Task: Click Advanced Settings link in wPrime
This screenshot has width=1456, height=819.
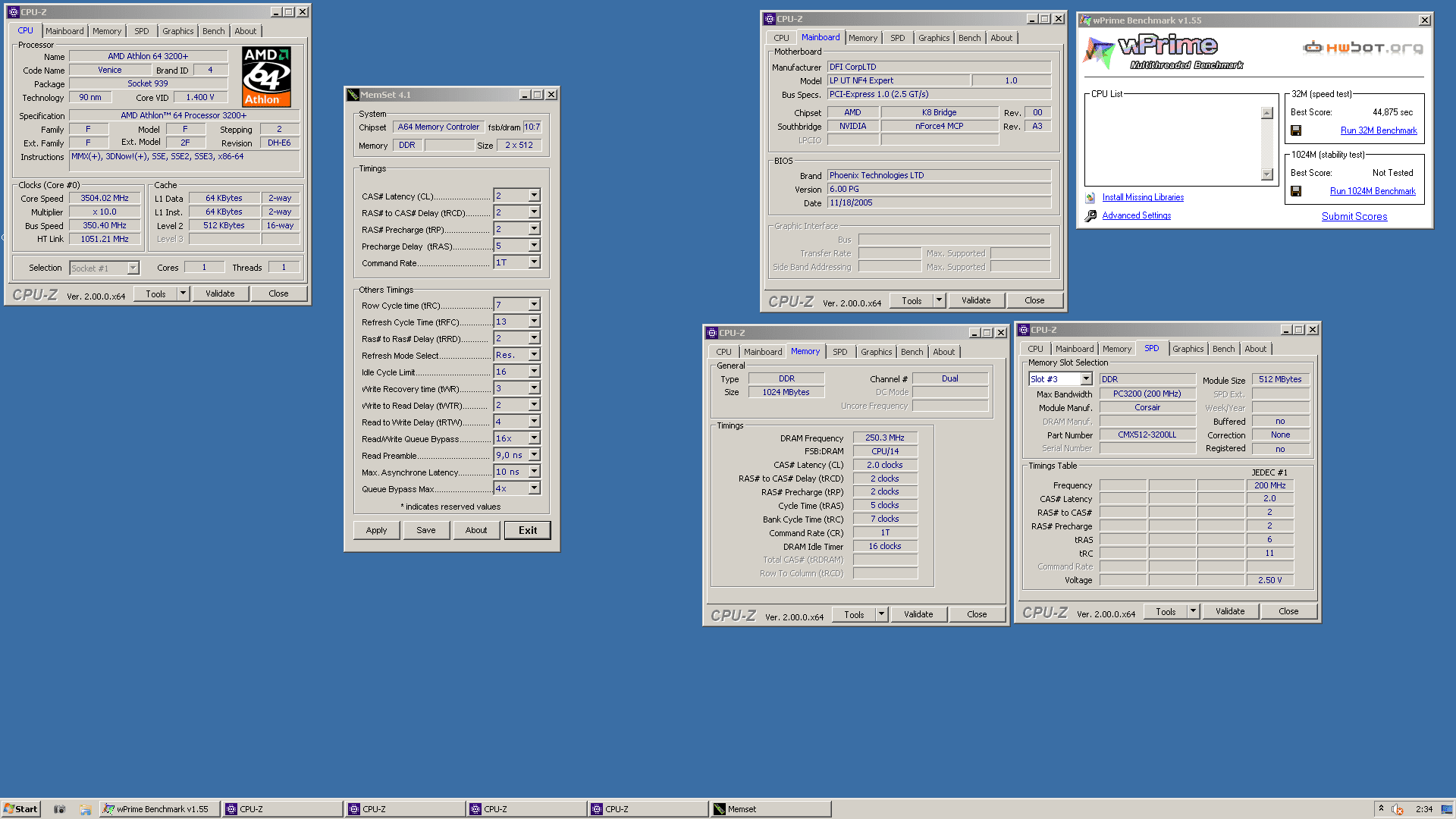Action: click(1136, 215)
